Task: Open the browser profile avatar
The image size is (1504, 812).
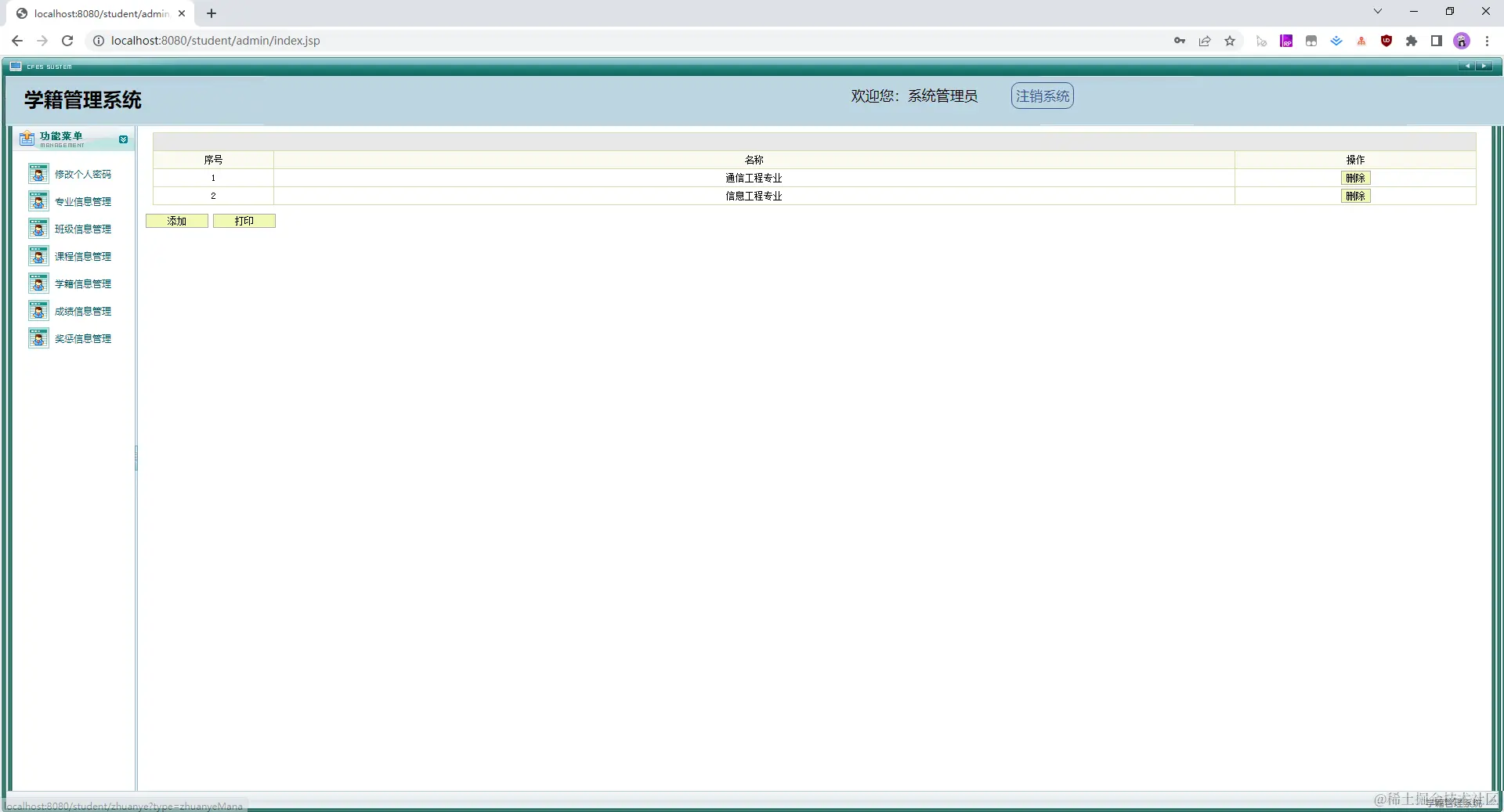Action: pos(1462,41)
